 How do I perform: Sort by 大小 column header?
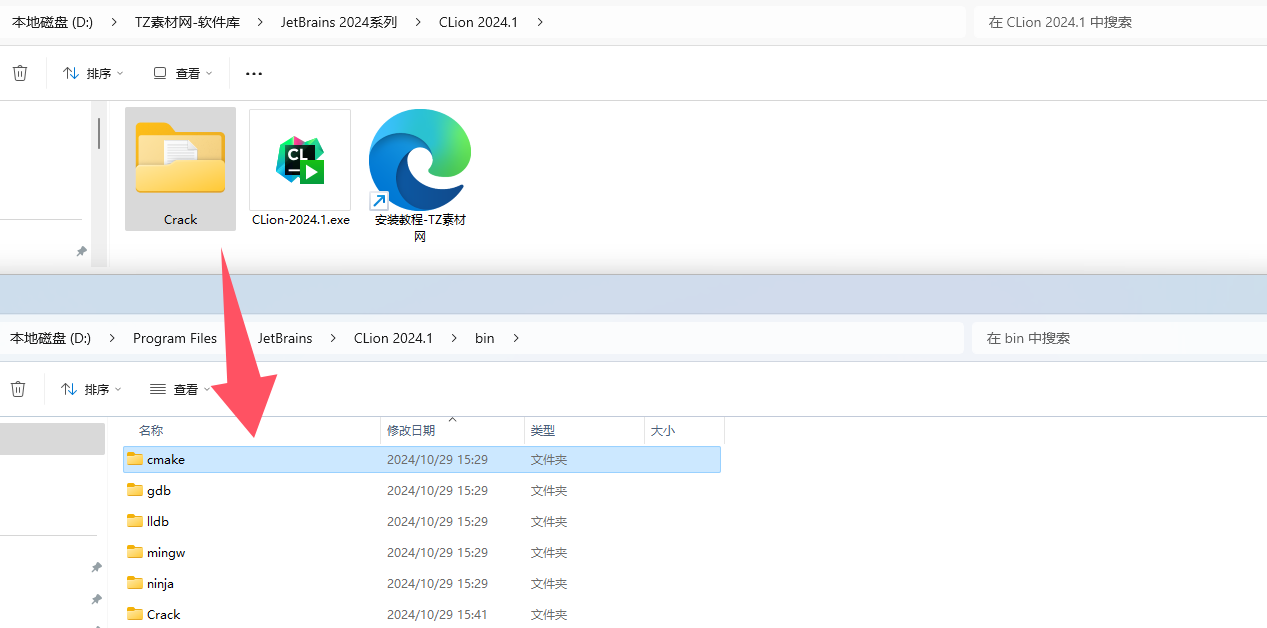coord(663,430)
